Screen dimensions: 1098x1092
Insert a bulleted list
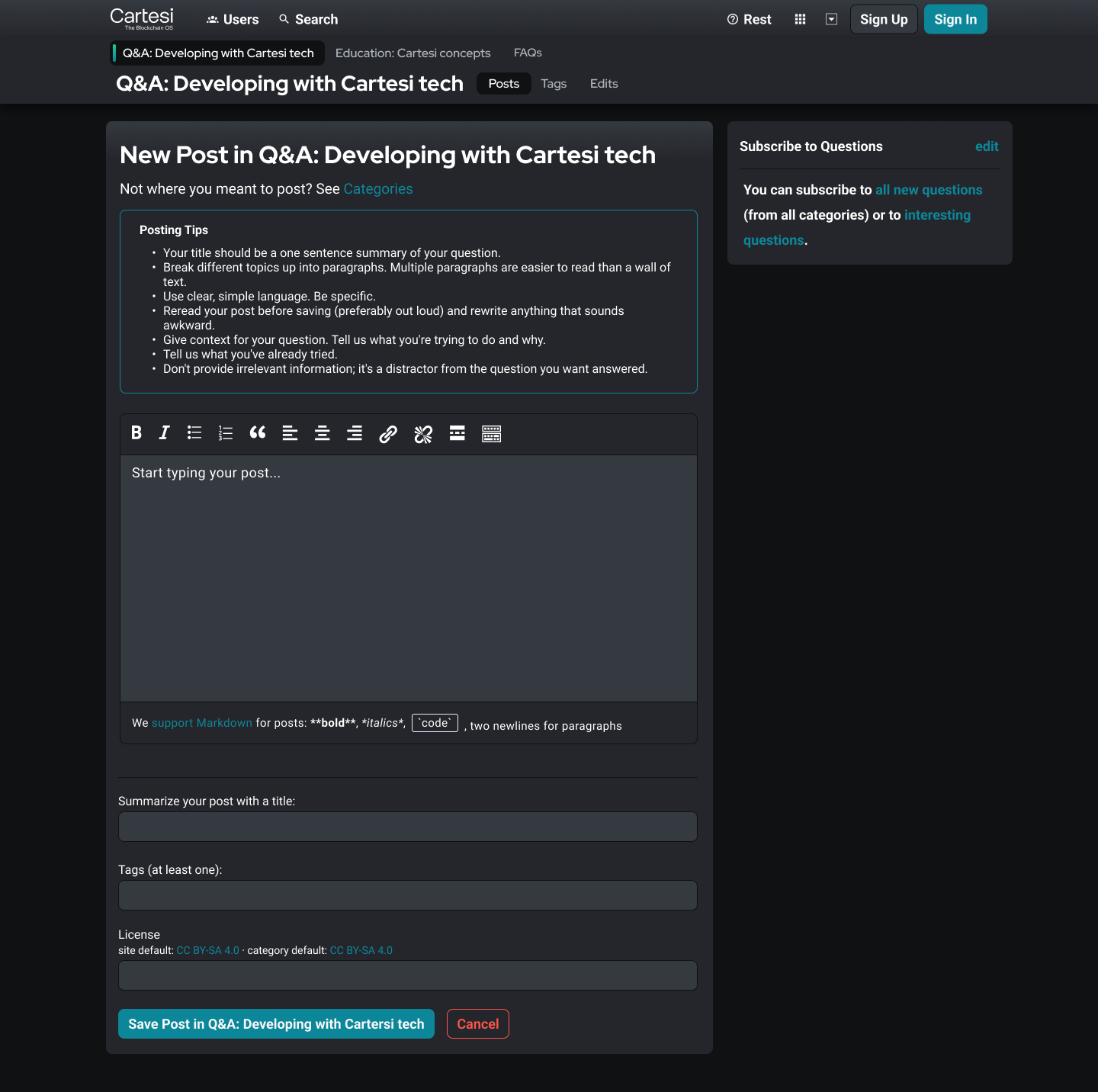click(x=194, y=433)
